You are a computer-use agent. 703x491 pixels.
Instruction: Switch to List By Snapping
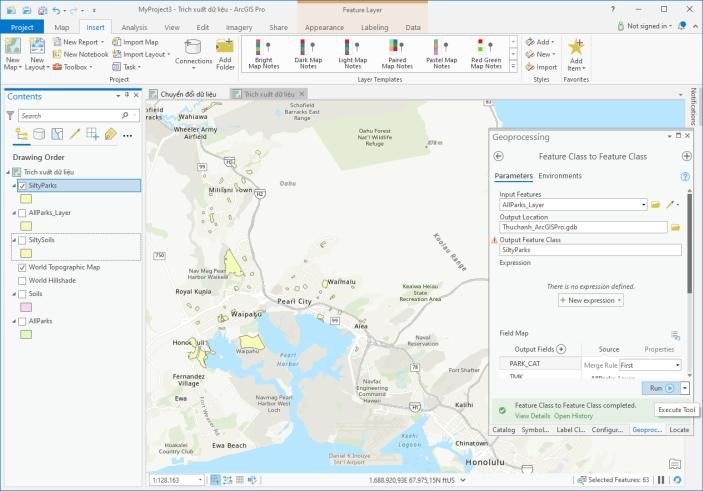(92, 134)
